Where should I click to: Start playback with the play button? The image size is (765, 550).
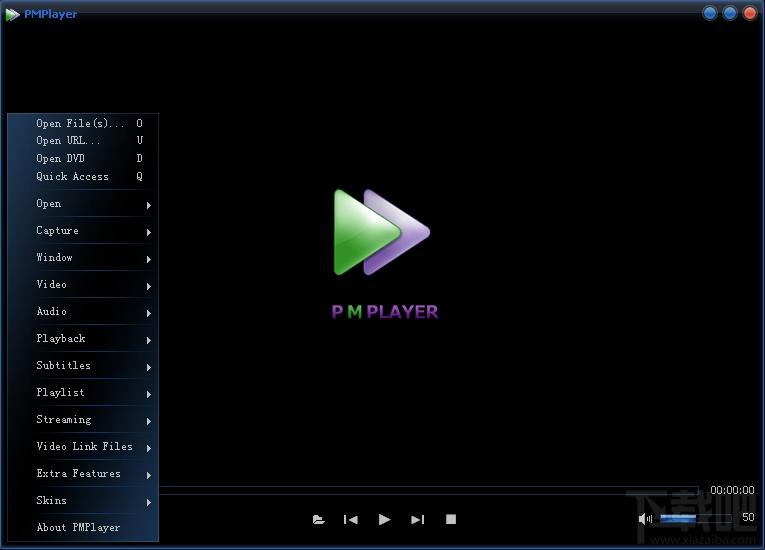(x=384, y=519)
